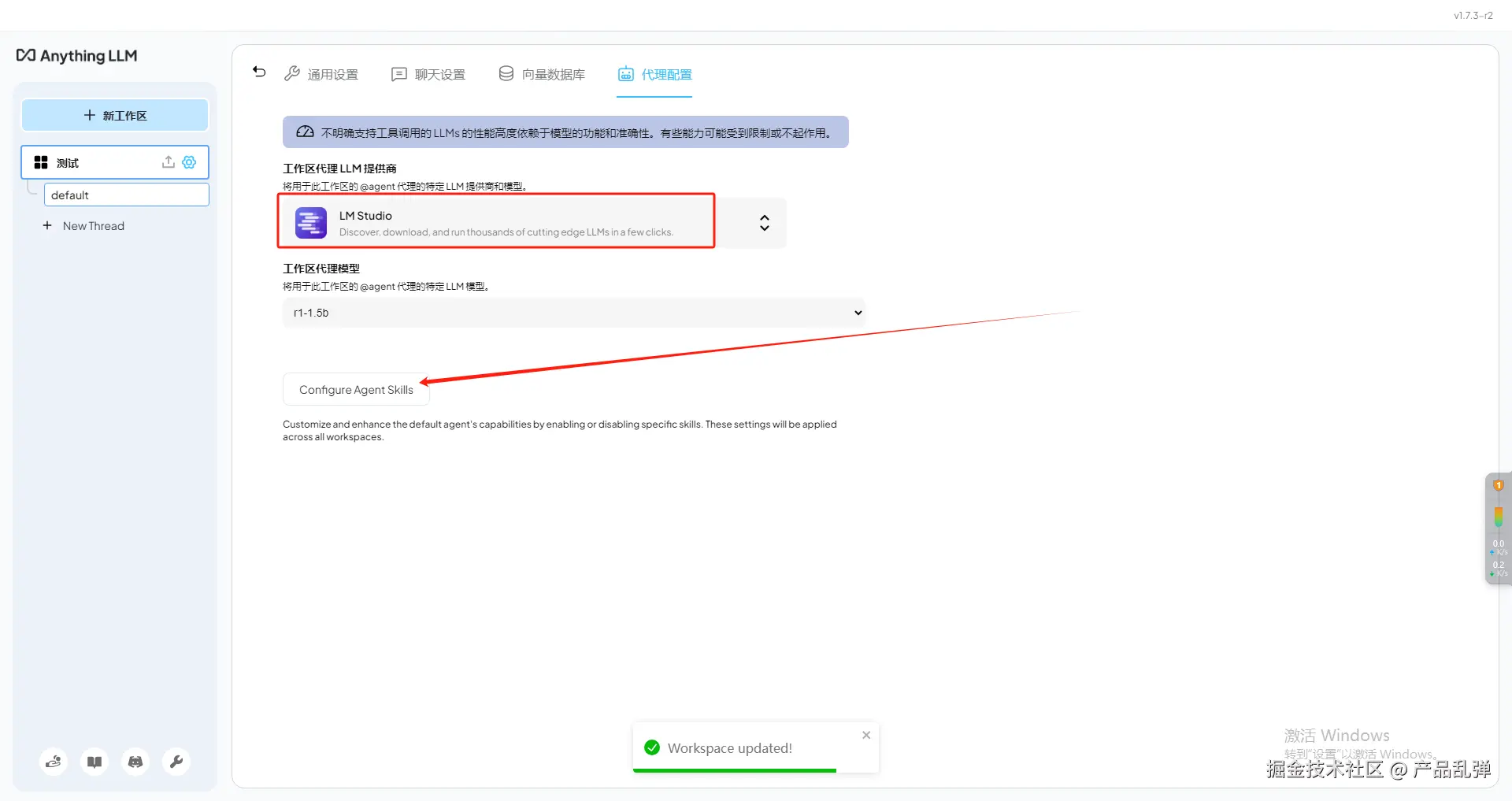Screen dimensions: 1512x801
Task: Click the network speed monitor widget
Action: [1498, 528]
